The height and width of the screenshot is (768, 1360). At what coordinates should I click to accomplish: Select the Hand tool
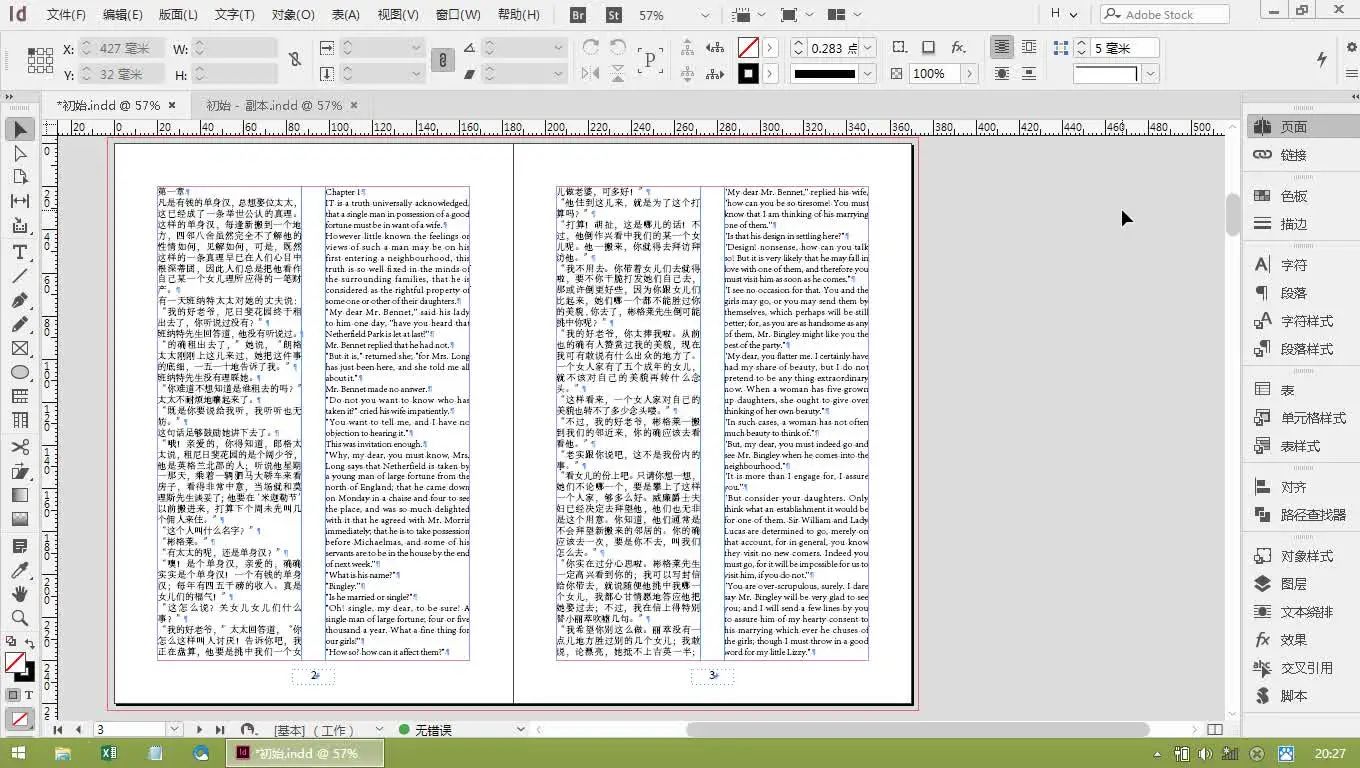coord(20,594)
